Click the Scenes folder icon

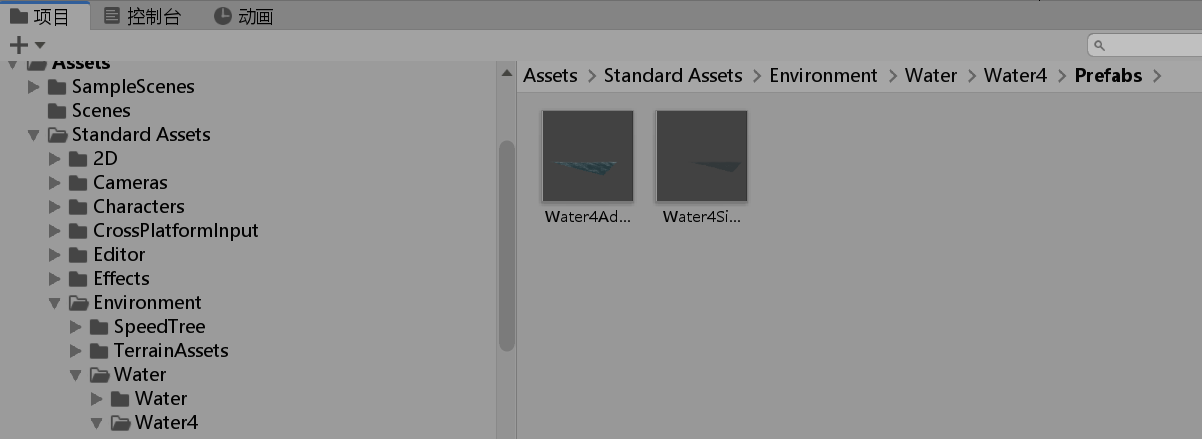tap(57, 111)
